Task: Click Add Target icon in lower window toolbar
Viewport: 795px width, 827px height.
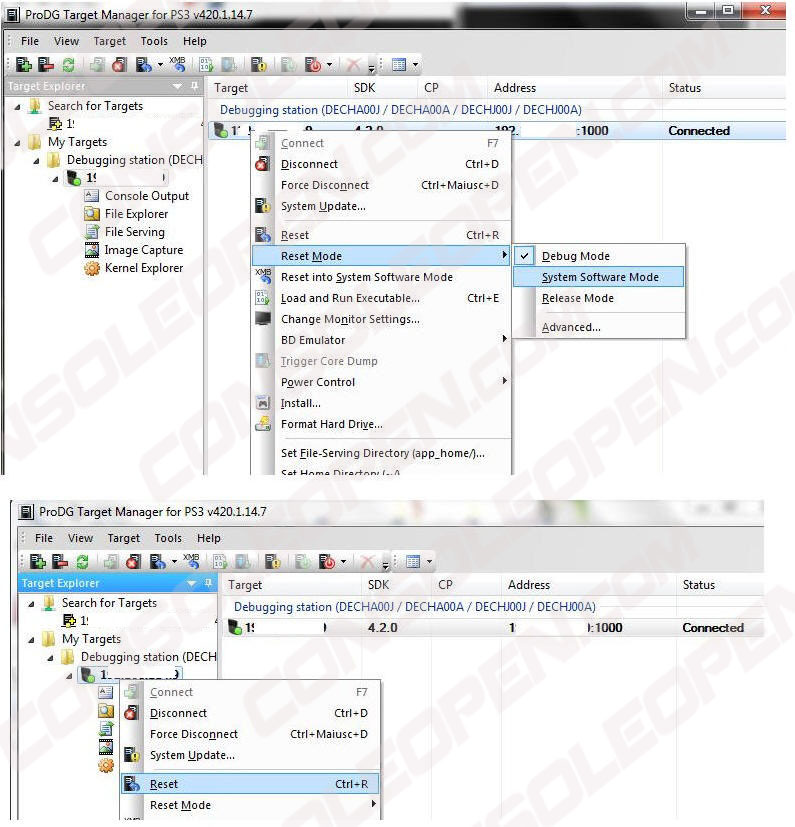Action: pyautogui.click(x=37, y=562)
